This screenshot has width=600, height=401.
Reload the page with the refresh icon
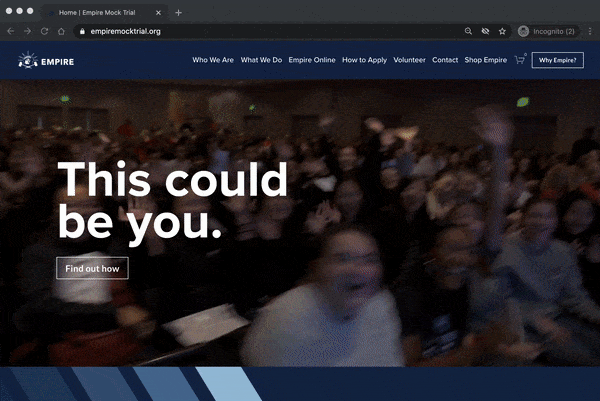click(x=44, y=31)
